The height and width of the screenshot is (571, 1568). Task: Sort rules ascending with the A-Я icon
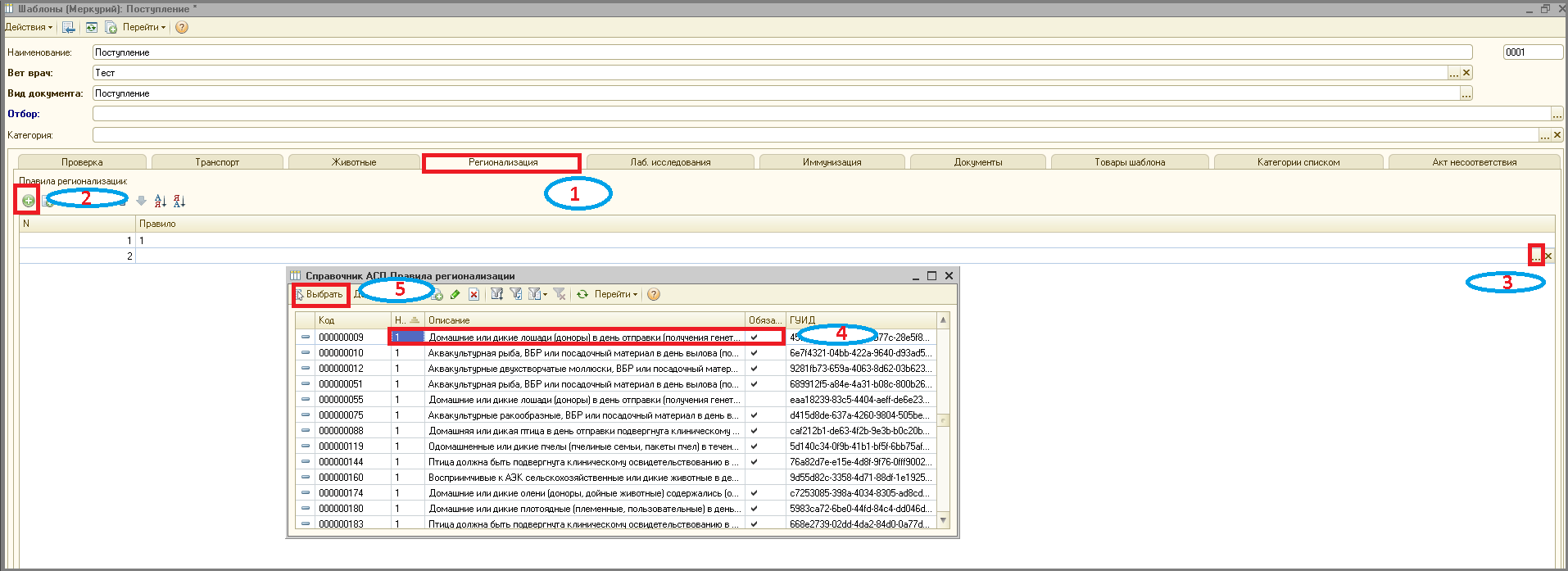[161, 201]
